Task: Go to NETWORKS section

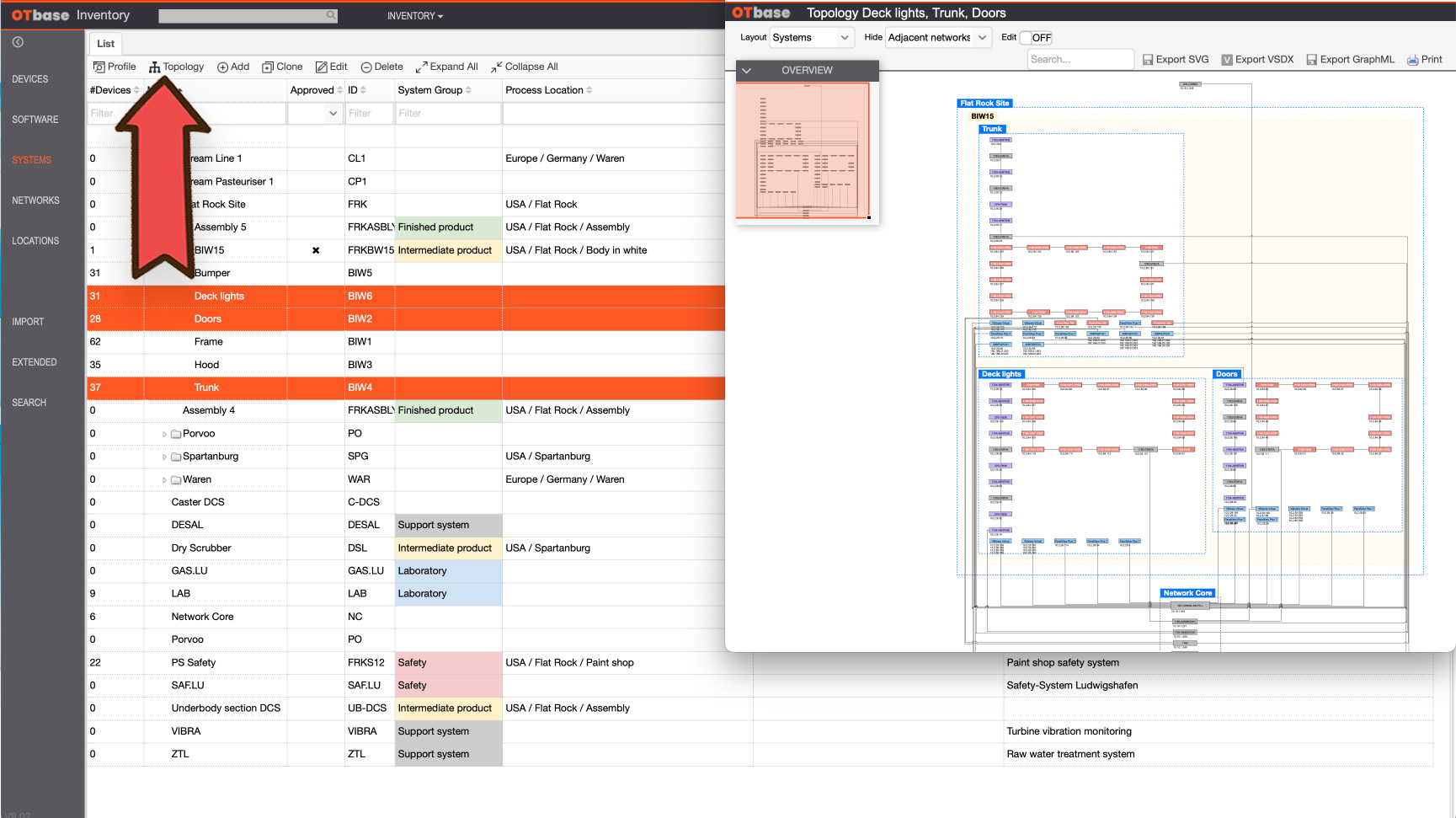Action: pos(35,200)
